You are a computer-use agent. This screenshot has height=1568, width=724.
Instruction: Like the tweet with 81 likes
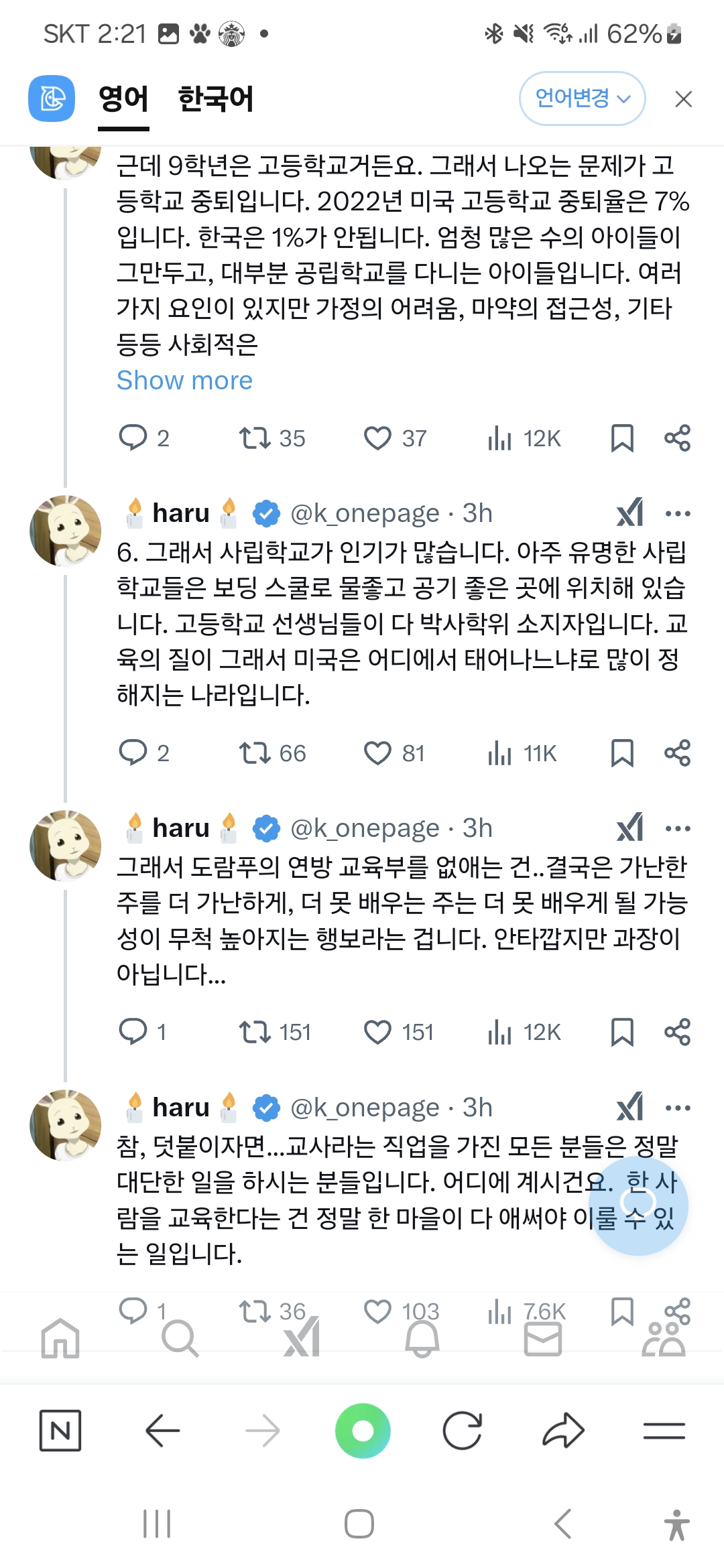coord(377,753)
